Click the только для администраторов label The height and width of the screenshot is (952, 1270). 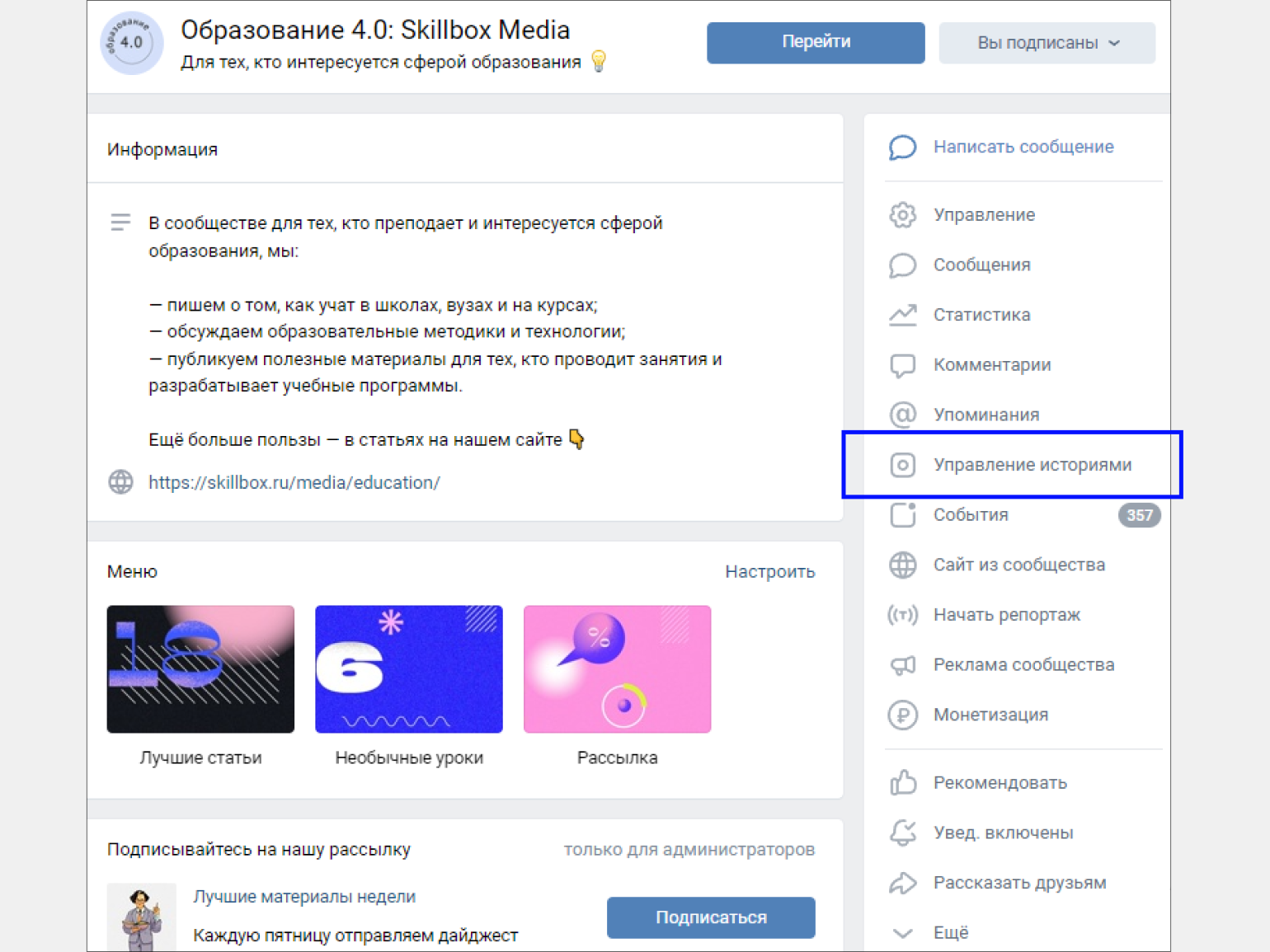[689, 850]
